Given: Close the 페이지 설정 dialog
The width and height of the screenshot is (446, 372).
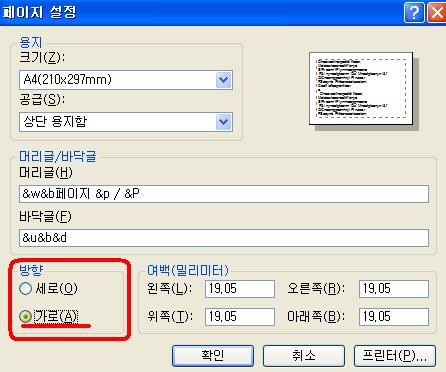Looking at the screenshot, I should 437,12.
